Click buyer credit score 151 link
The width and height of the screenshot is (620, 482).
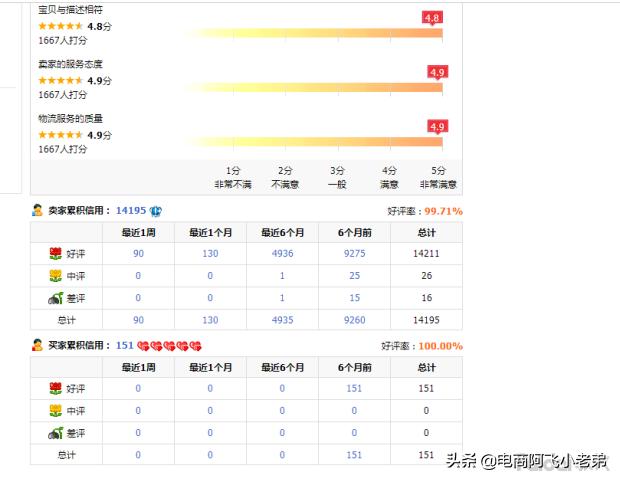click(125, 345)
